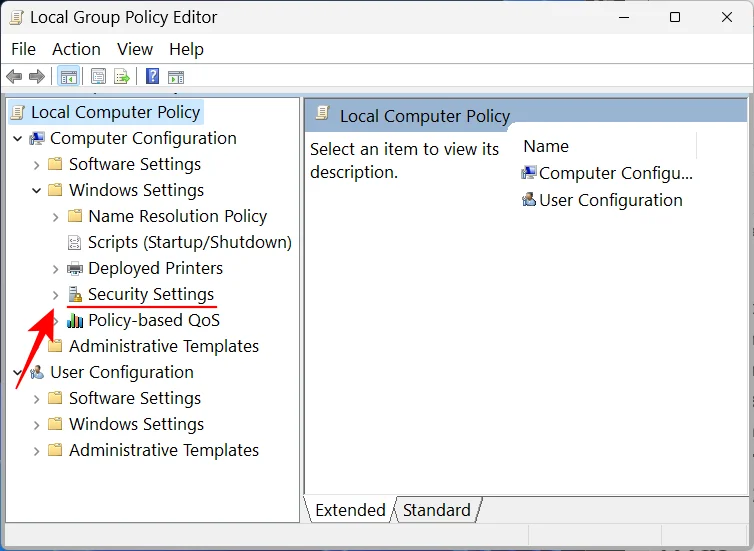This screenshot has width=754, height=551.
Task: Click the Policy-based QoS bar chart icon
Action: point(75,320)
